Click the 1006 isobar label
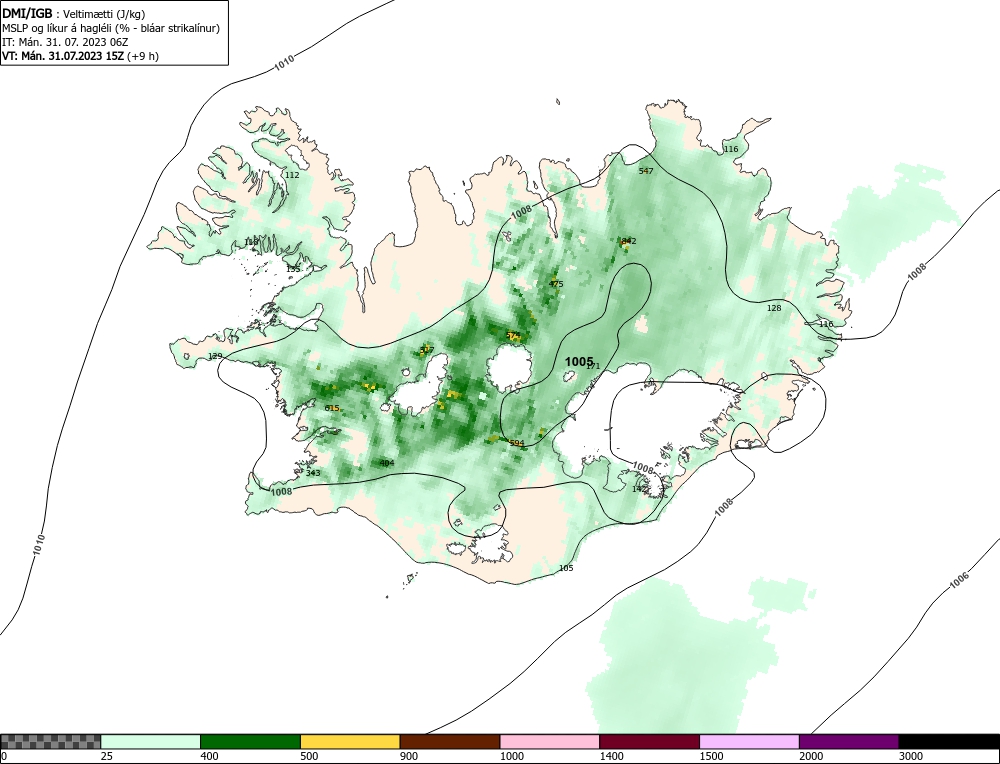1000x764 pixels. [x=959, y=580]
